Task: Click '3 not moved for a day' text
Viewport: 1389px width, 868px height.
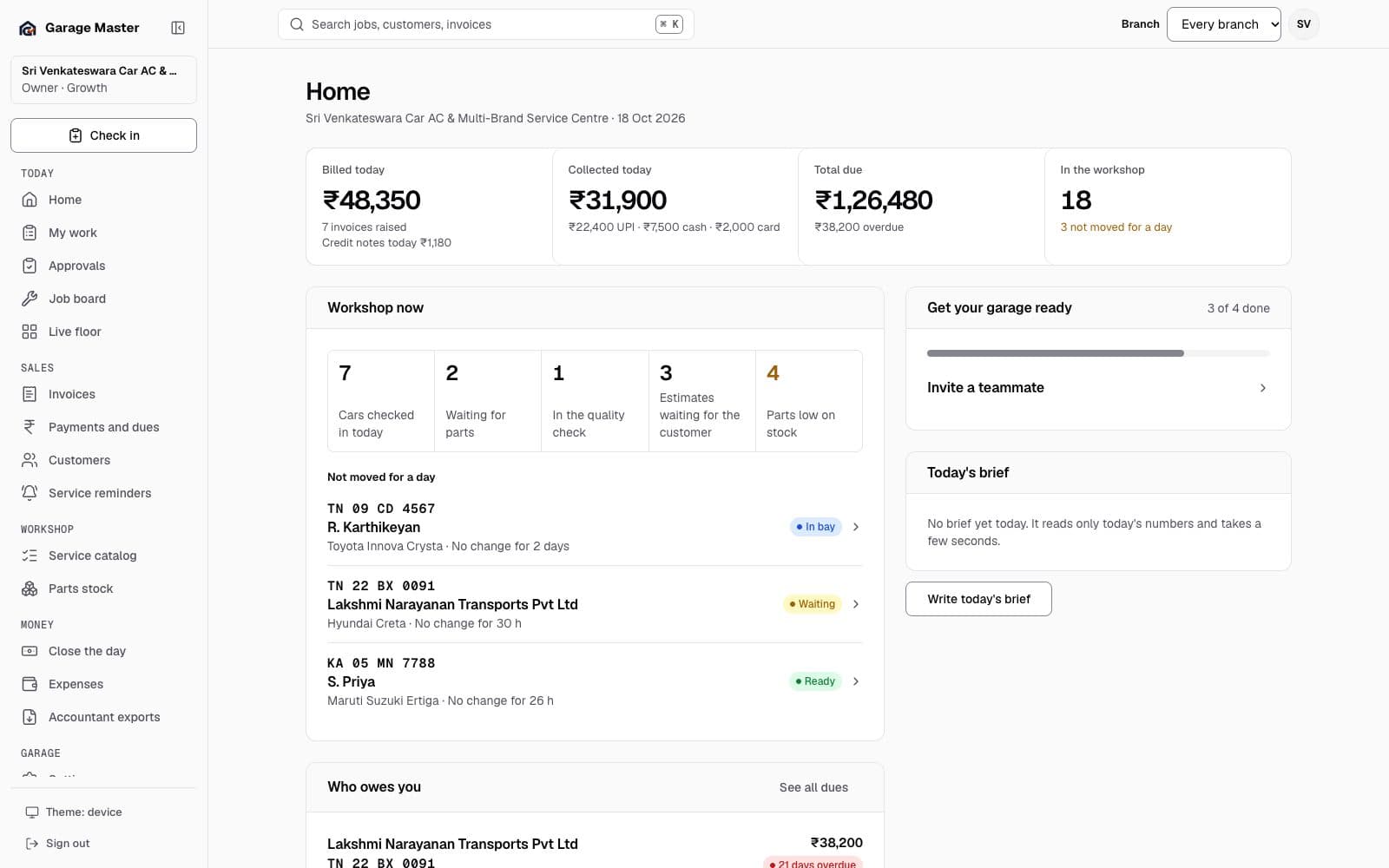Action: click(1116, 227)
